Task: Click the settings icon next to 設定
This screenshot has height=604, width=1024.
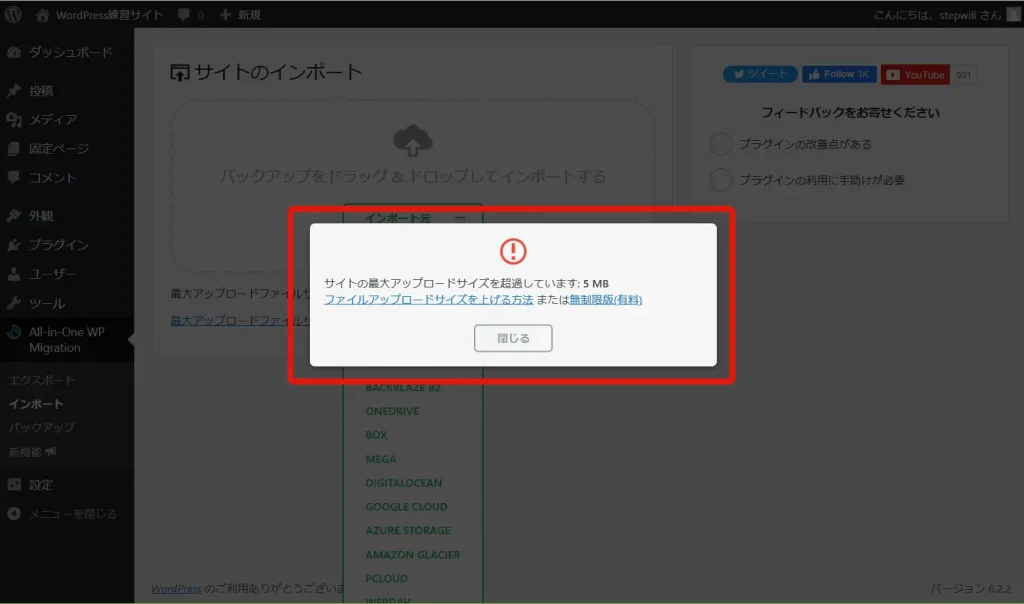Action: (14, 485)
